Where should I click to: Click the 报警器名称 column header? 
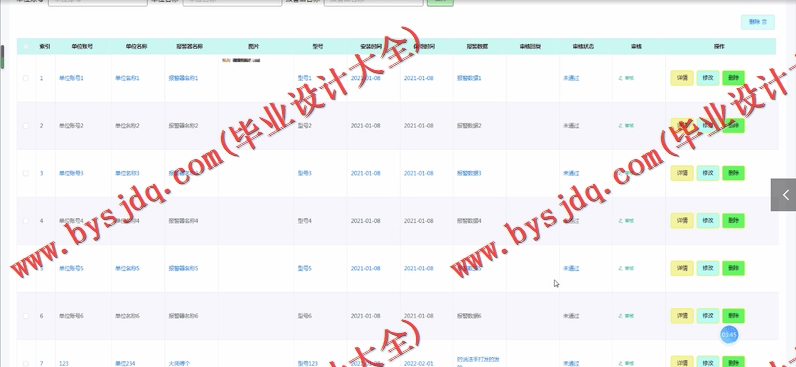tap(190, 47)
